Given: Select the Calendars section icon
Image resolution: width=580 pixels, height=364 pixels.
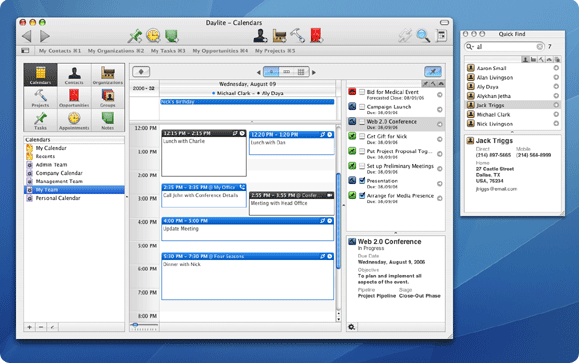Looking at the screenshot, I should point(40,75).
